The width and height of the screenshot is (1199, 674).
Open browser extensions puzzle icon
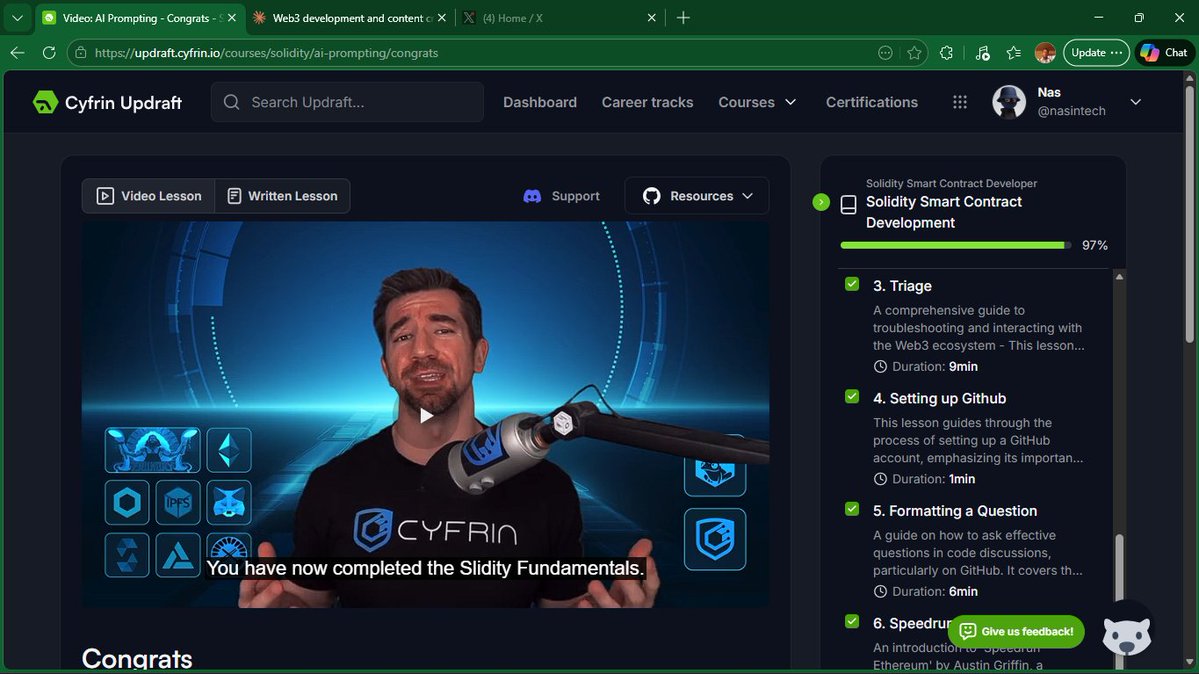click(947, 53)
